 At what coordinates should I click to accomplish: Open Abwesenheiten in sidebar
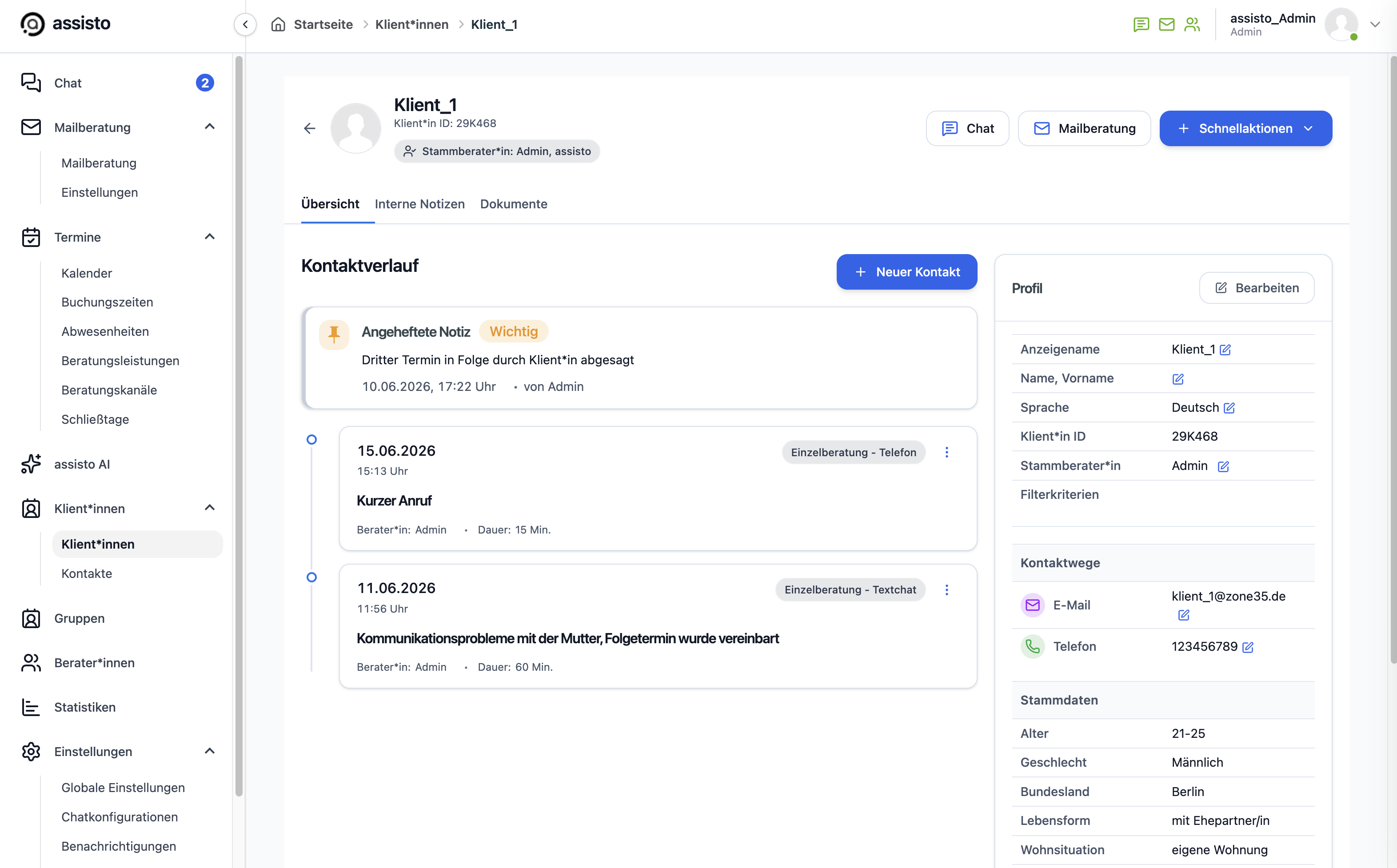pos(105,331)
